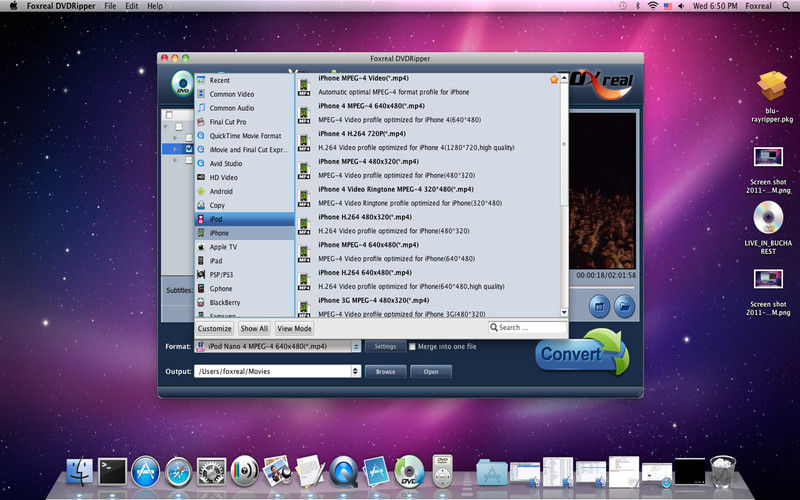Select the iPhone category

click(x=244, y=233)
